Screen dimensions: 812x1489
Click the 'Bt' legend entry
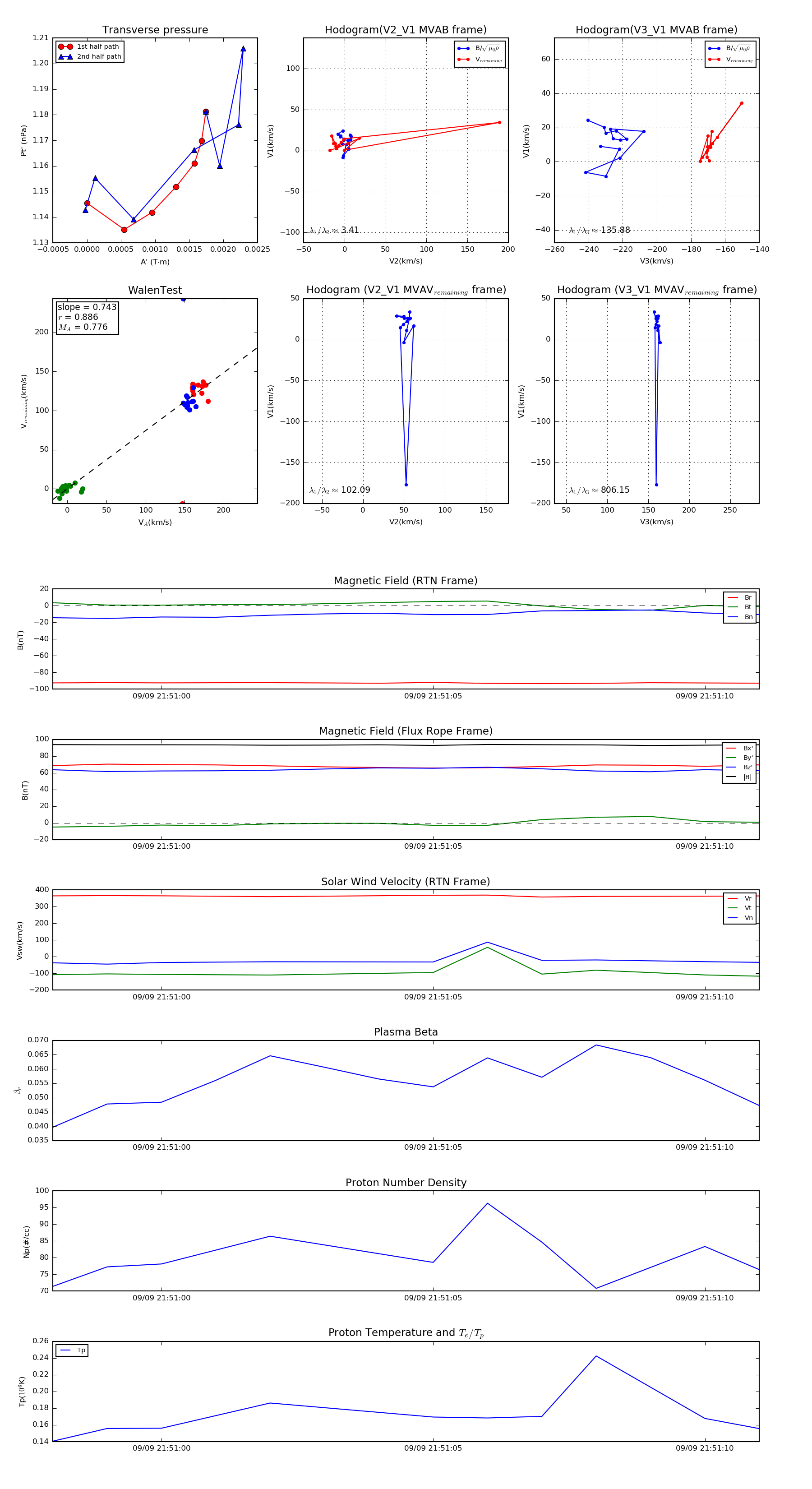pos(740,607)
